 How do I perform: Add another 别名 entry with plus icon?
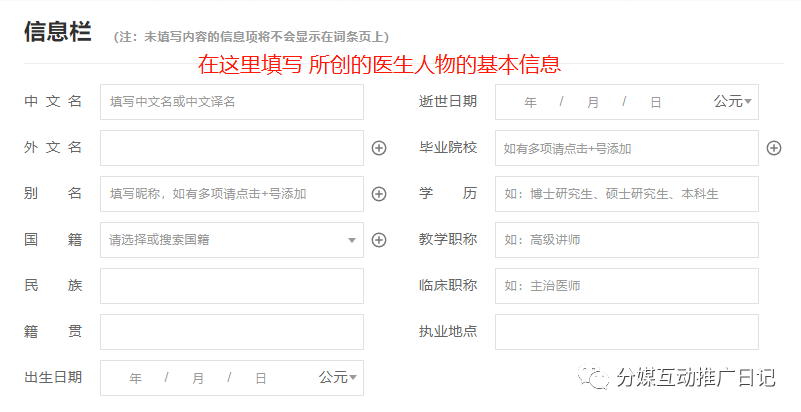[x=379, y=194]
